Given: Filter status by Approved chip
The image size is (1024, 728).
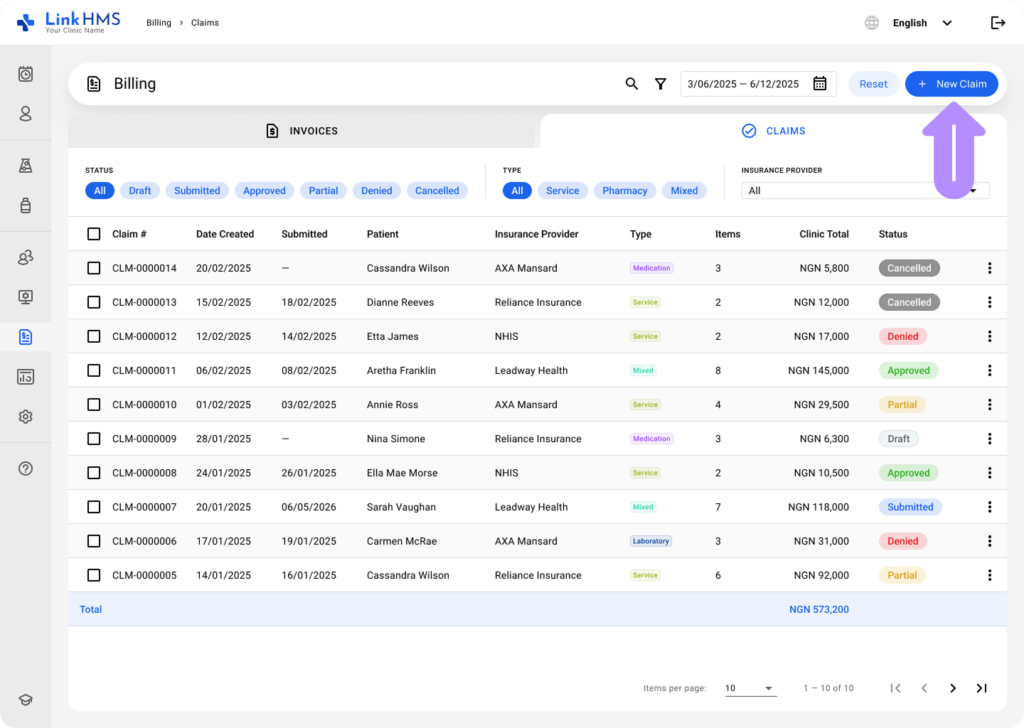Looking at the screenshot, I should coord(264,191).
